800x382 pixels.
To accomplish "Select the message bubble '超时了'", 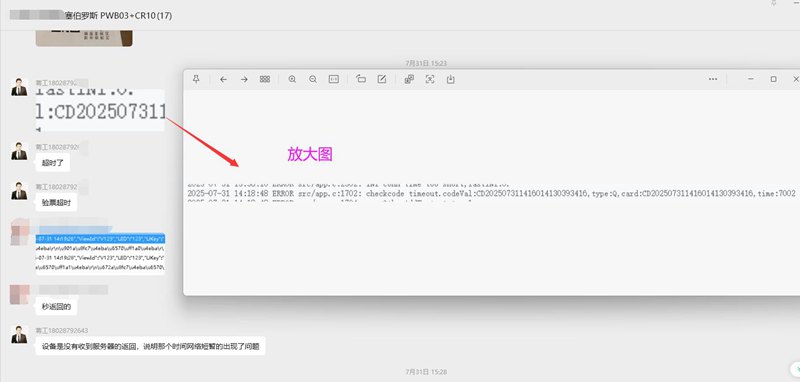I will click(53, 163).
